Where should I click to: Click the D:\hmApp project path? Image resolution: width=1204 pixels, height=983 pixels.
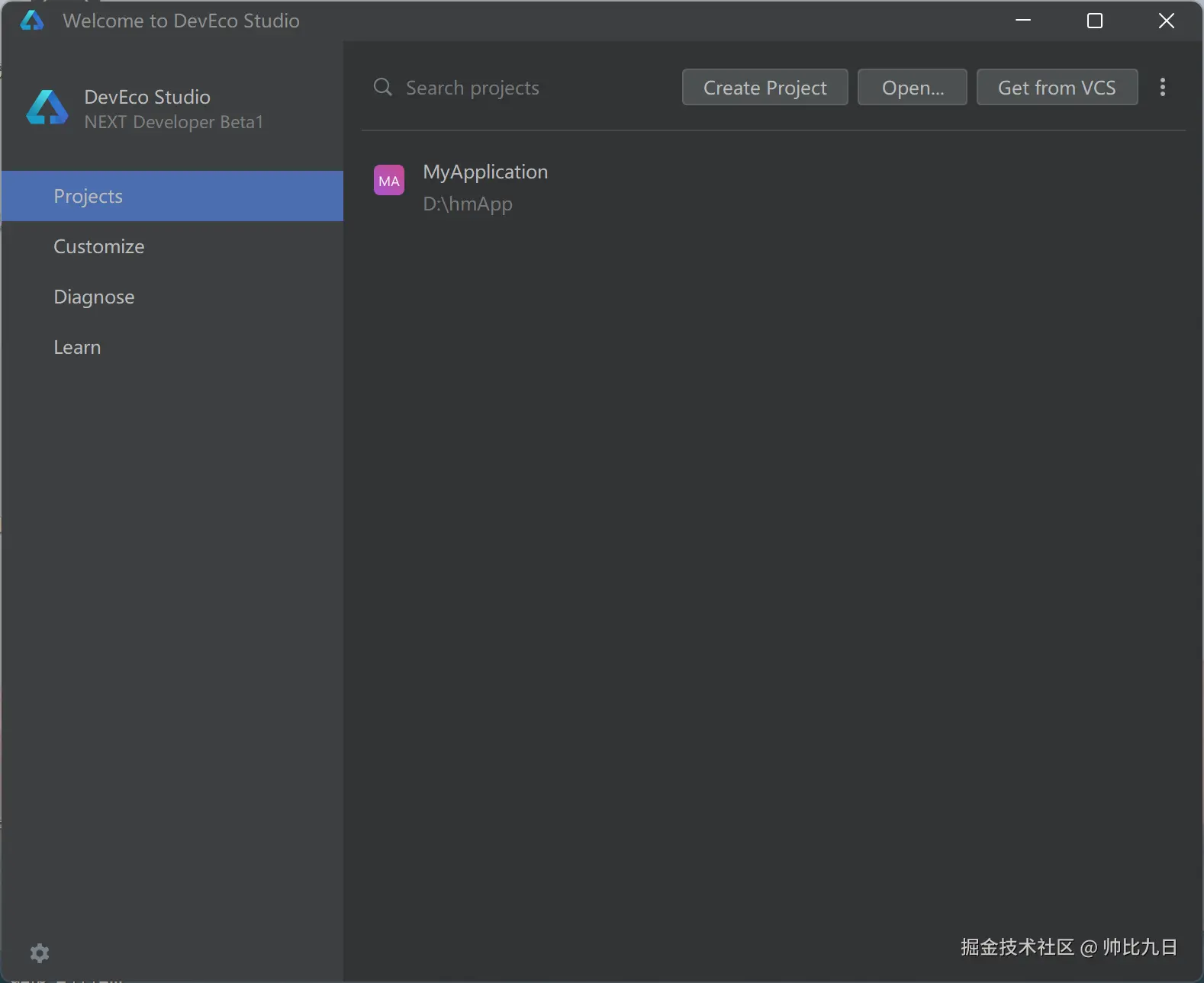pyautogui.click(x=468, y=204)
